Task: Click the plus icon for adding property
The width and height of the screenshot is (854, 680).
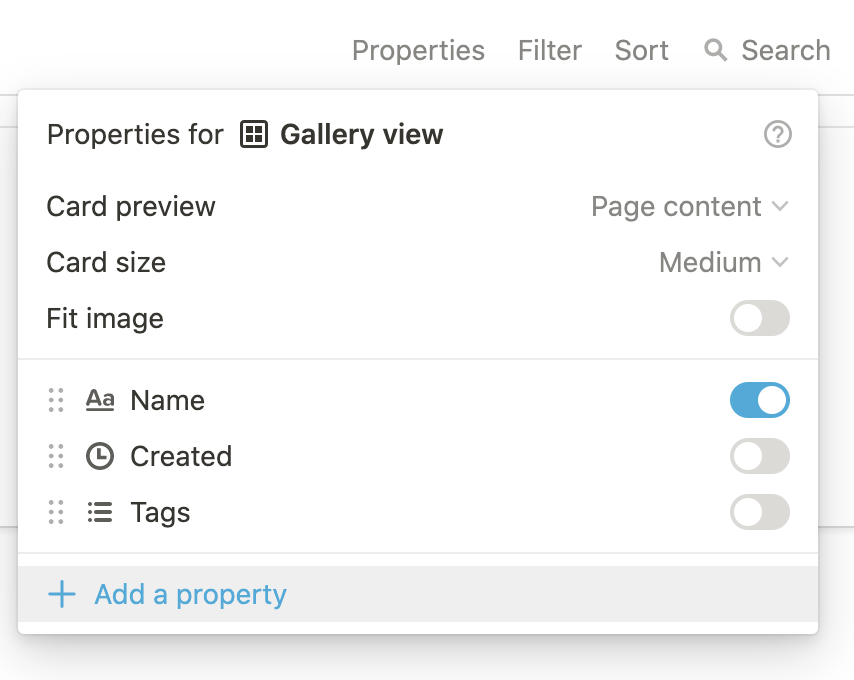Action: (x=62, y=595)
